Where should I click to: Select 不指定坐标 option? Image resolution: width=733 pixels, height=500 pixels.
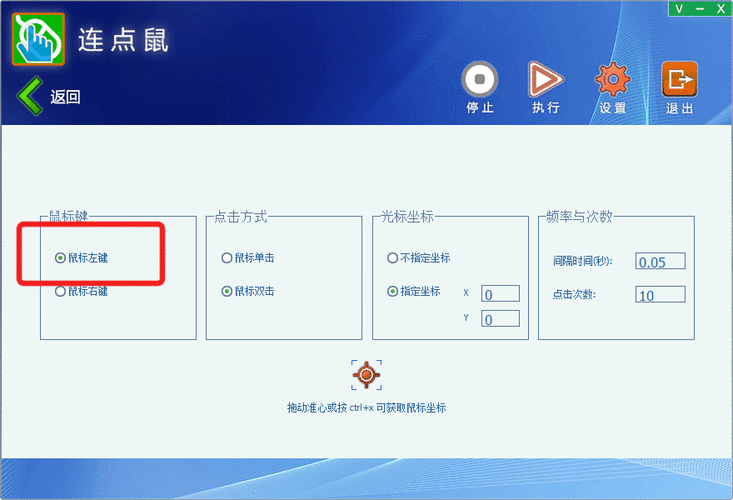point(393,257)
